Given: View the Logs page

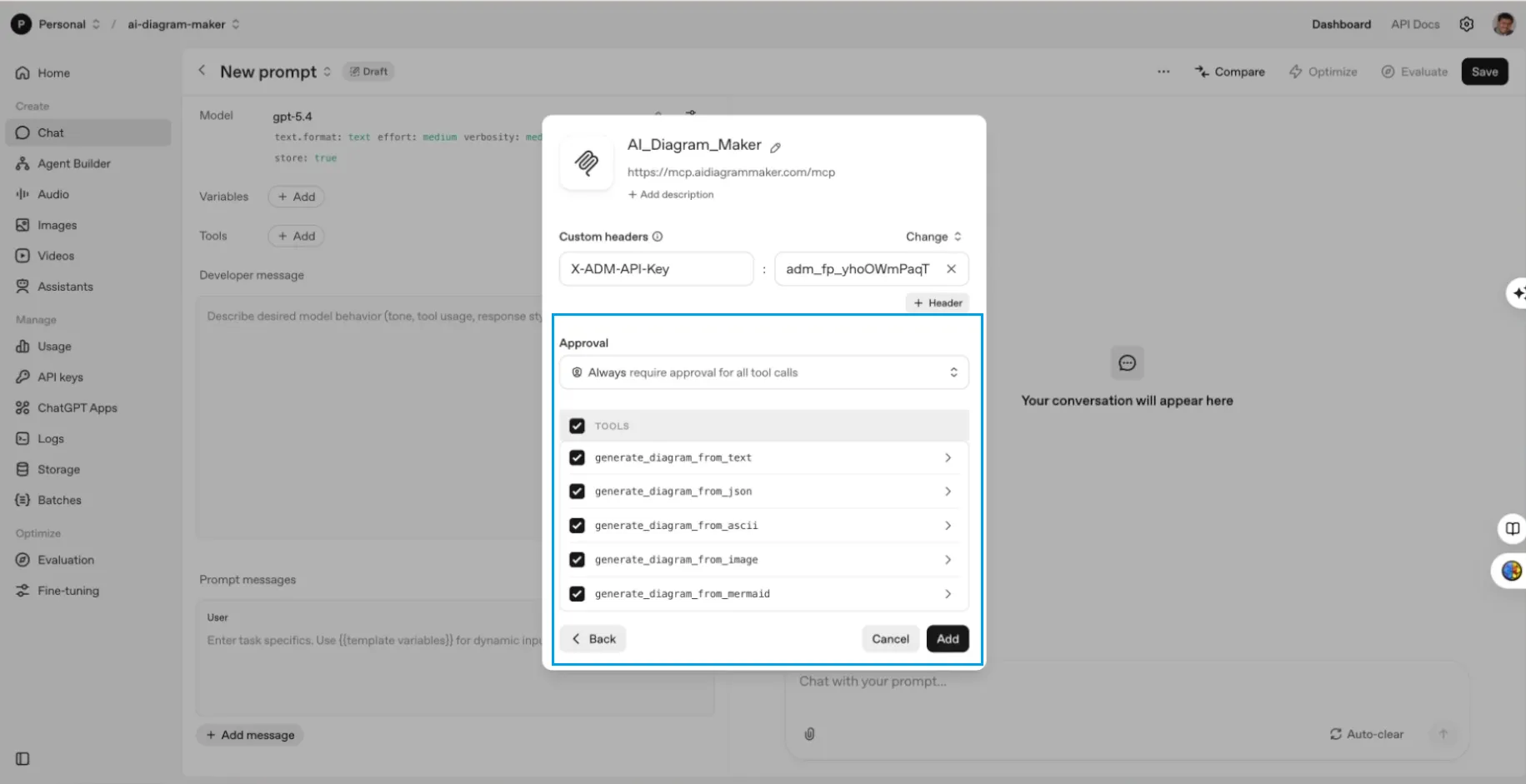Looking at the screenshot, I should tap(50, 438).
